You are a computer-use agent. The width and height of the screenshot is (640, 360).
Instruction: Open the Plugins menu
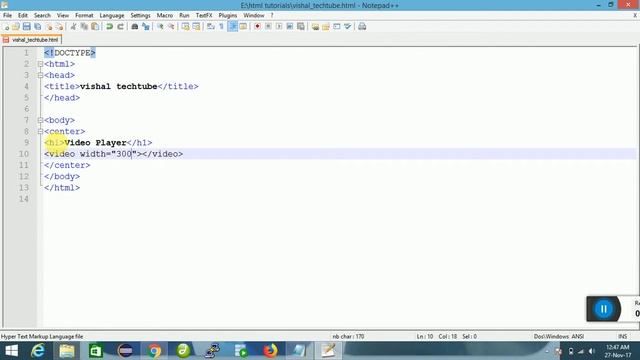point(227,15)
